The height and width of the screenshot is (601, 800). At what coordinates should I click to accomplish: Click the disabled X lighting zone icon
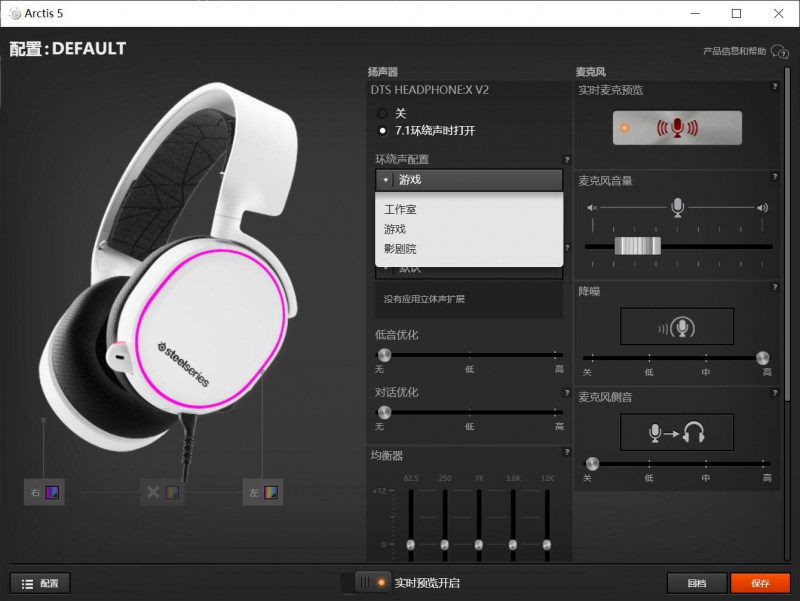click(153, 492)
